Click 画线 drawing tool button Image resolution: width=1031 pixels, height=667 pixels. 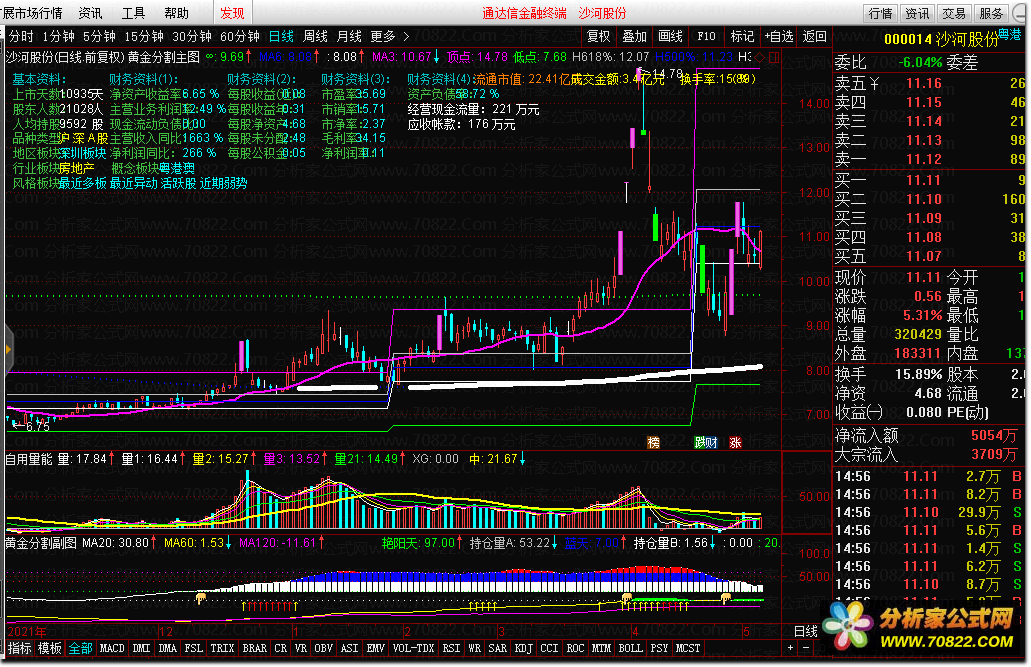(x=670, y=36)
